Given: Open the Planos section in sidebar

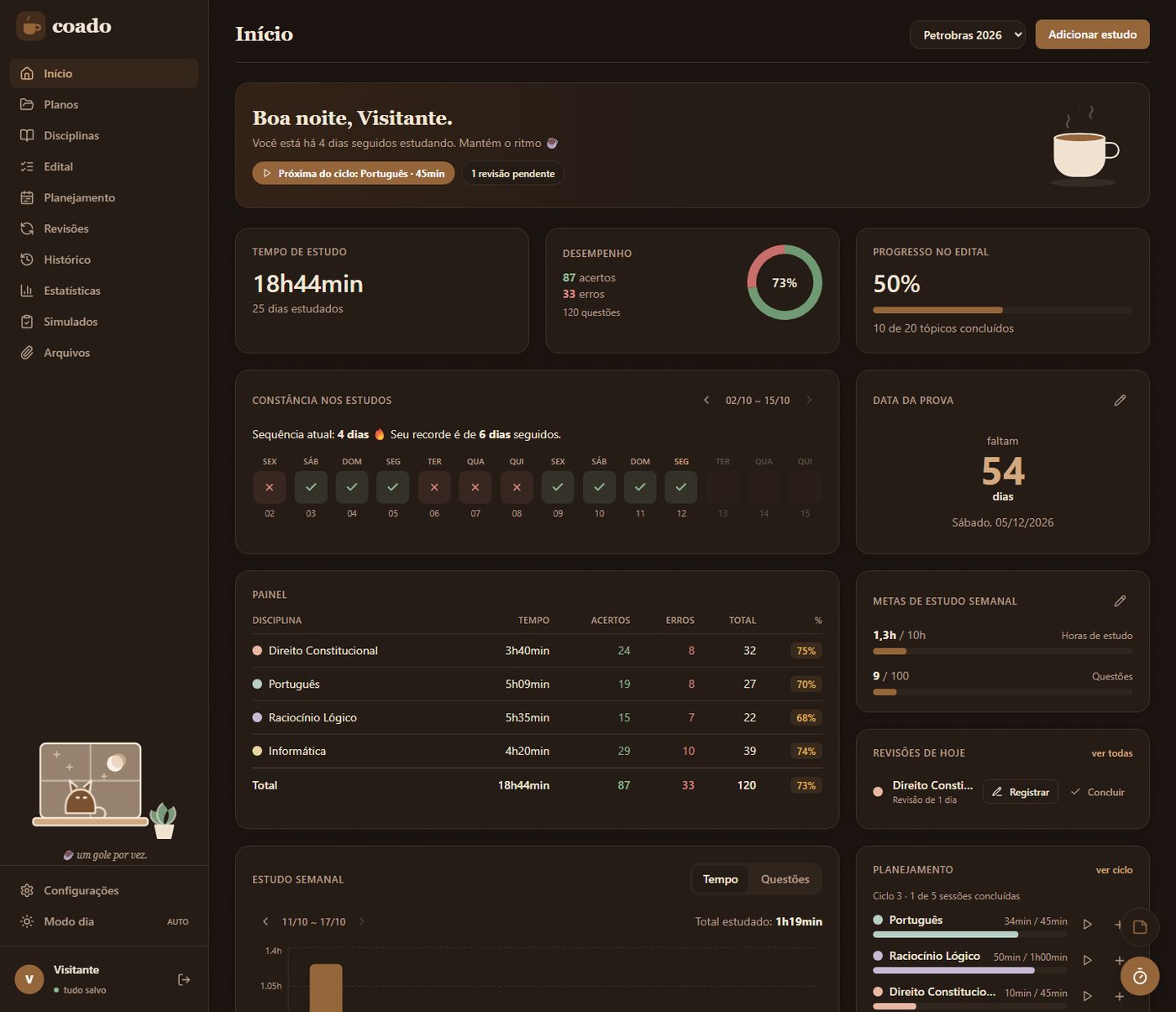Looking at the screenshot, I should 104,104.
